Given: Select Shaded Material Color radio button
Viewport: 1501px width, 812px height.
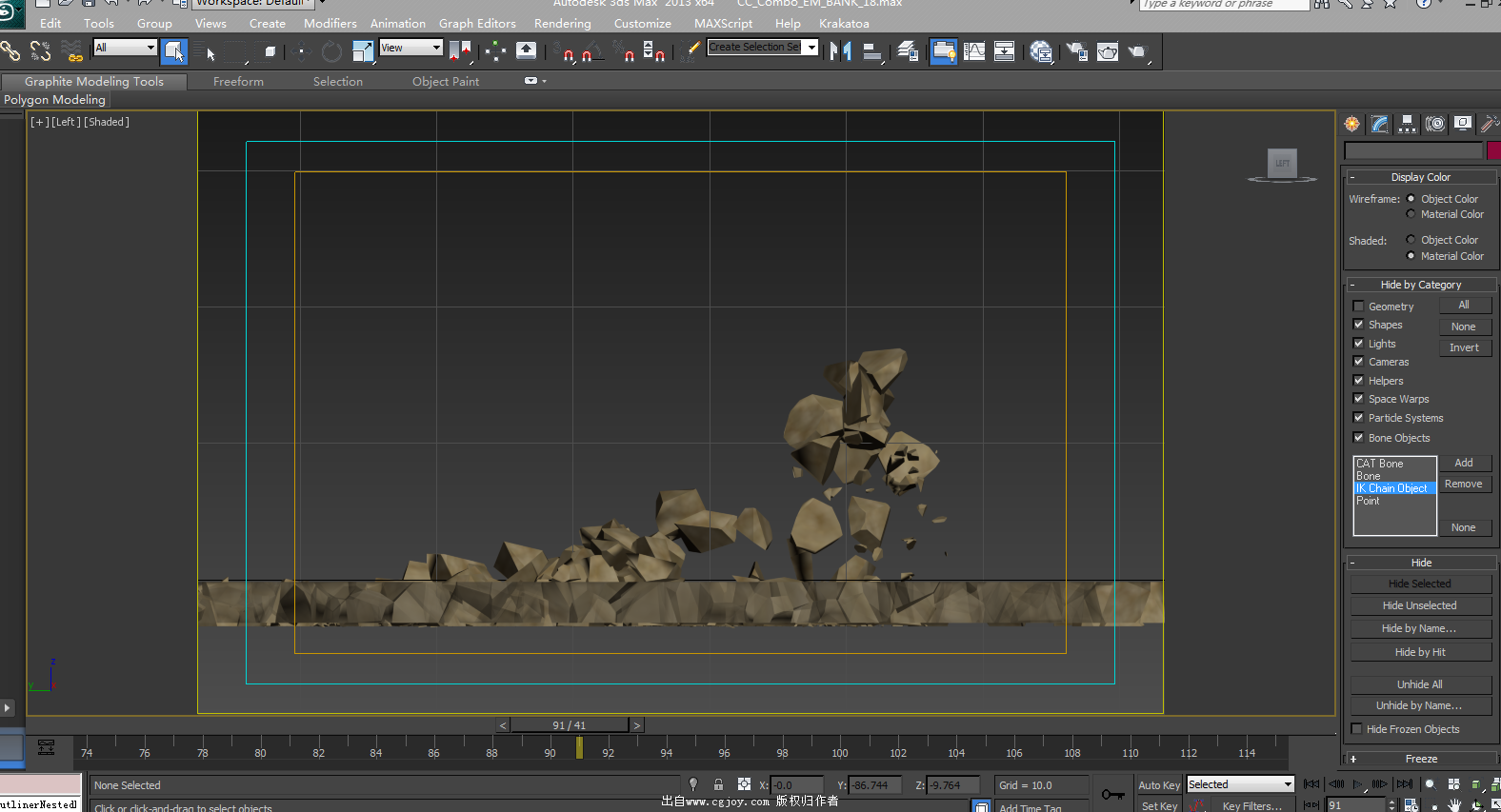Looking at the screenshot, I should [1411, 256].
